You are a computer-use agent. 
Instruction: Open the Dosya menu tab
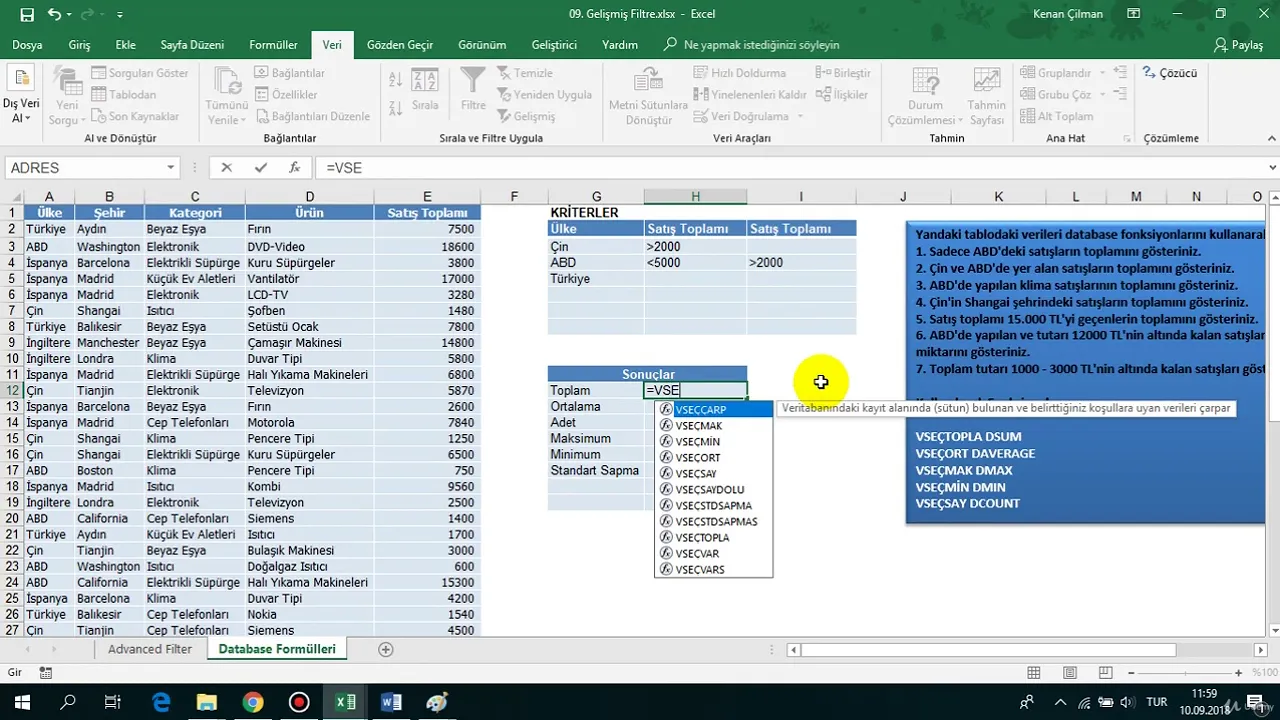27,45
